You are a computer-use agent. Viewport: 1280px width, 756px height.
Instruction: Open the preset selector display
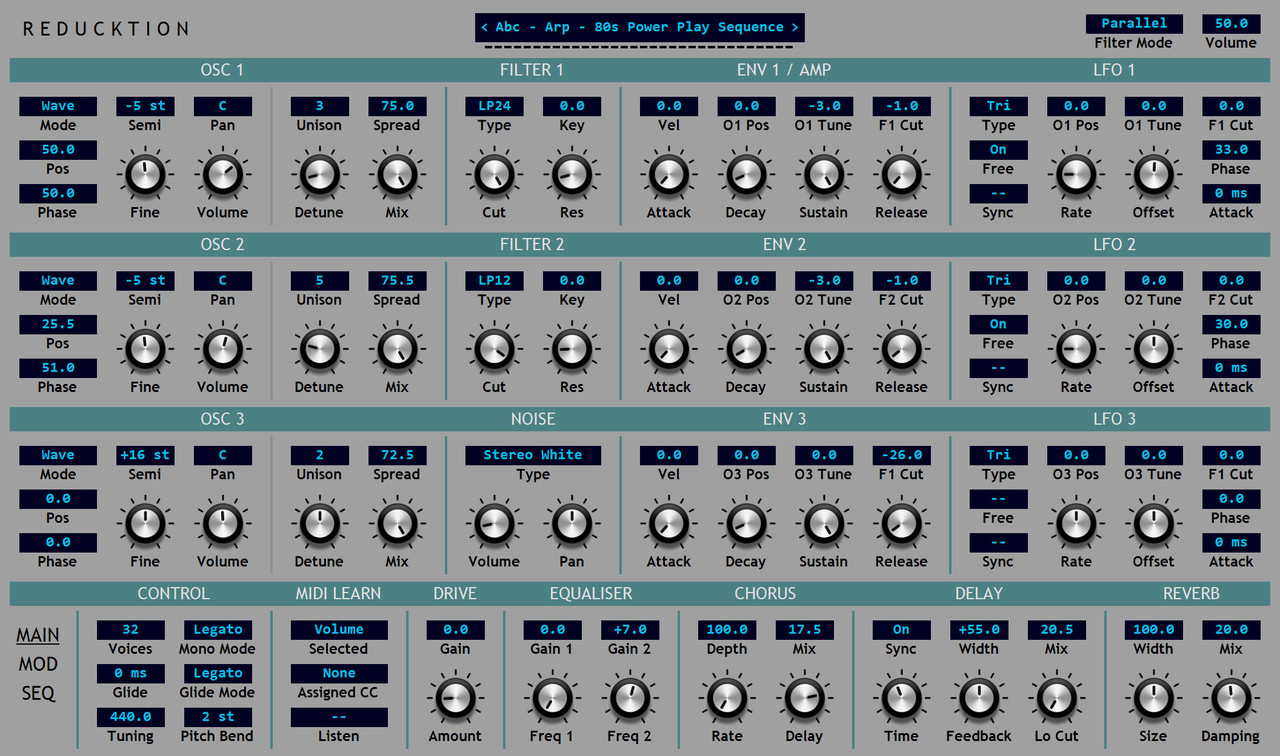[x=640, y=27]
